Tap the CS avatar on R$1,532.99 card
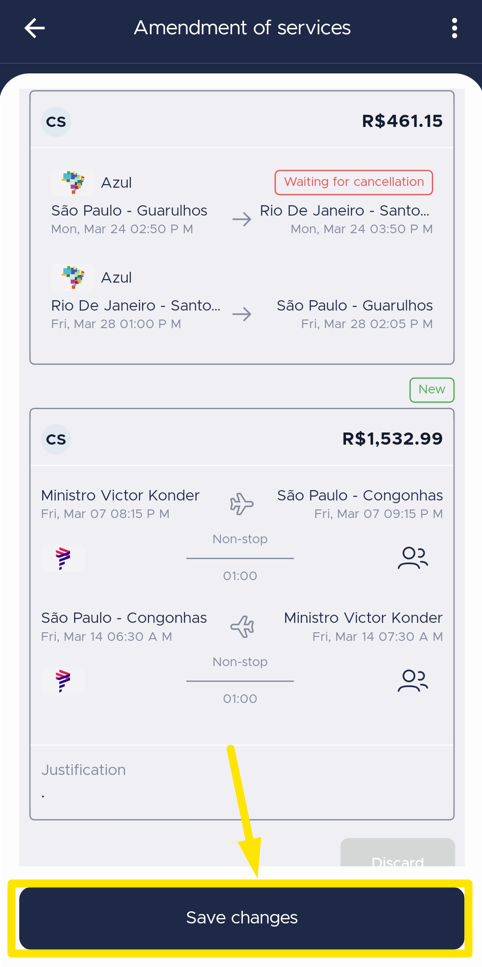Viewport: 482px width, 967px height. 56,439
